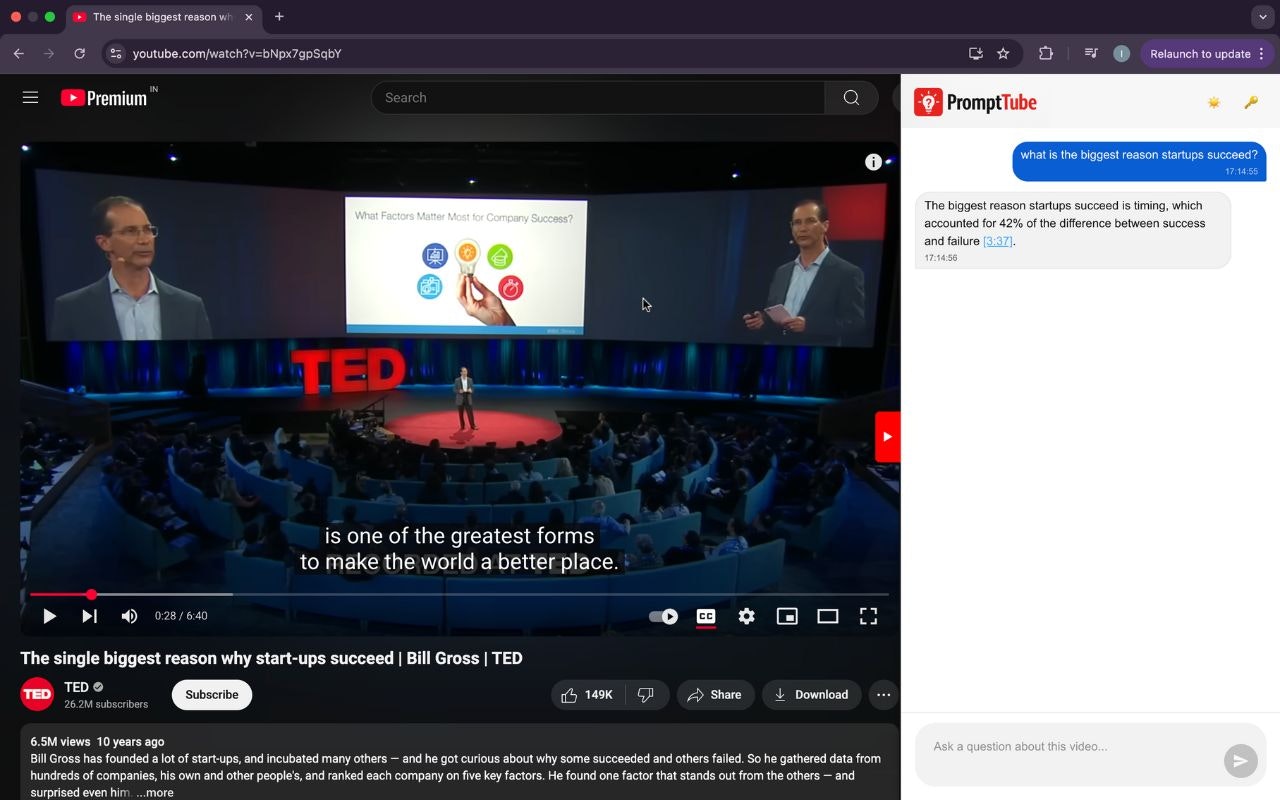Expand the tab search chevron
Screen dimensions: 1280x800
1262,17
